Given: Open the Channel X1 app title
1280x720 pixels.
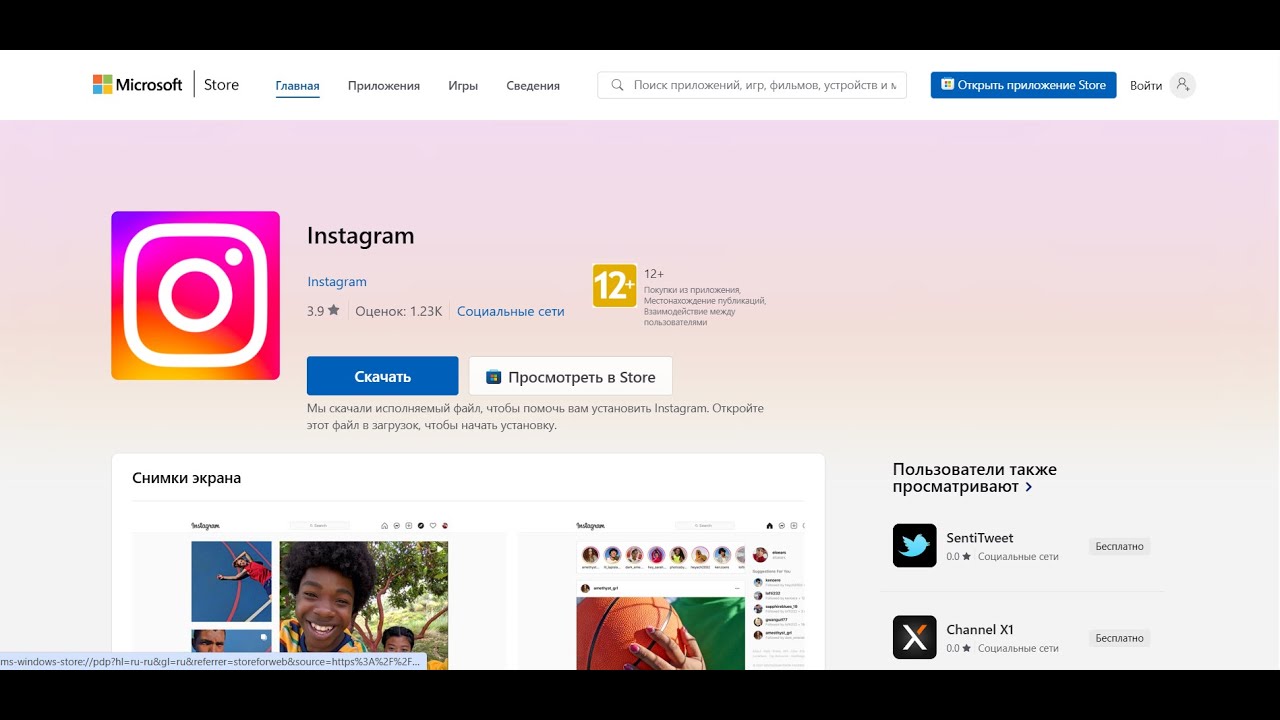Looking at the screenshot, I should tap(980, 629).
